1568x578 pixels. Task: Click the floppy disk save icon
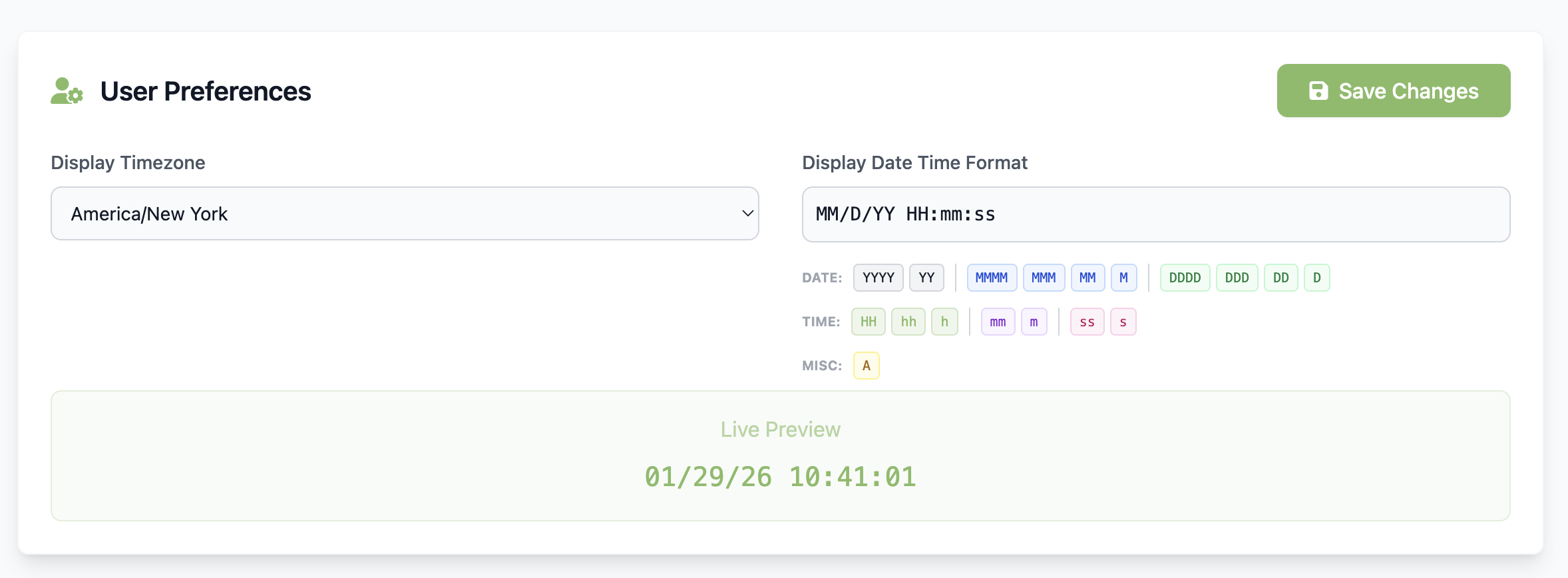(x=1318, y=91)
